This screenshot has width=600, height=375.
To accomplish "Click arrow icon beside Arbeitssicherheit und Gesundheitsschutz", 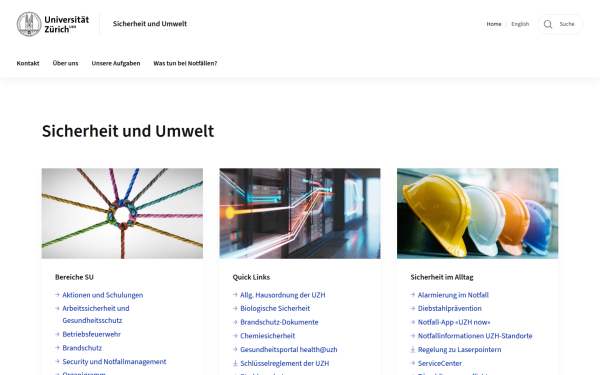I will coord(57,308).
